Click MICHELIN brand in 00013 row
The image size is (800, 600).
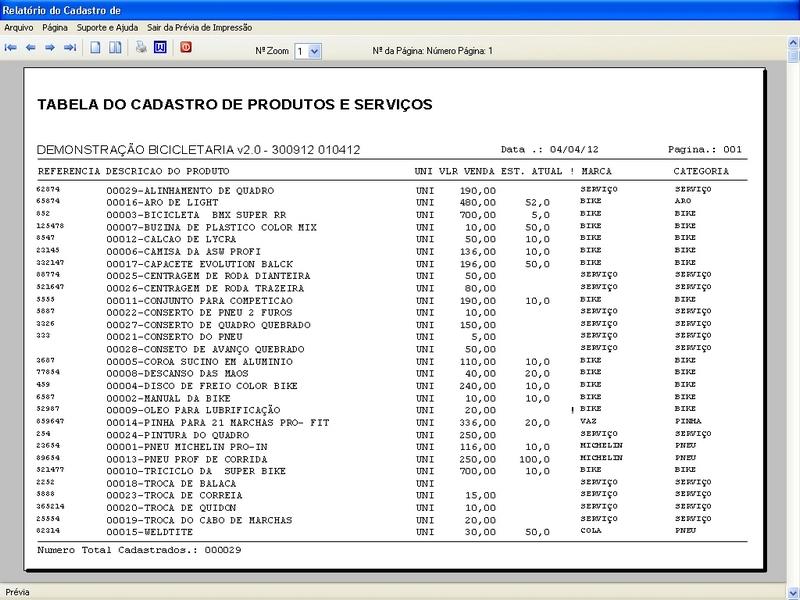pyautogui.click(x=601, y=458)
